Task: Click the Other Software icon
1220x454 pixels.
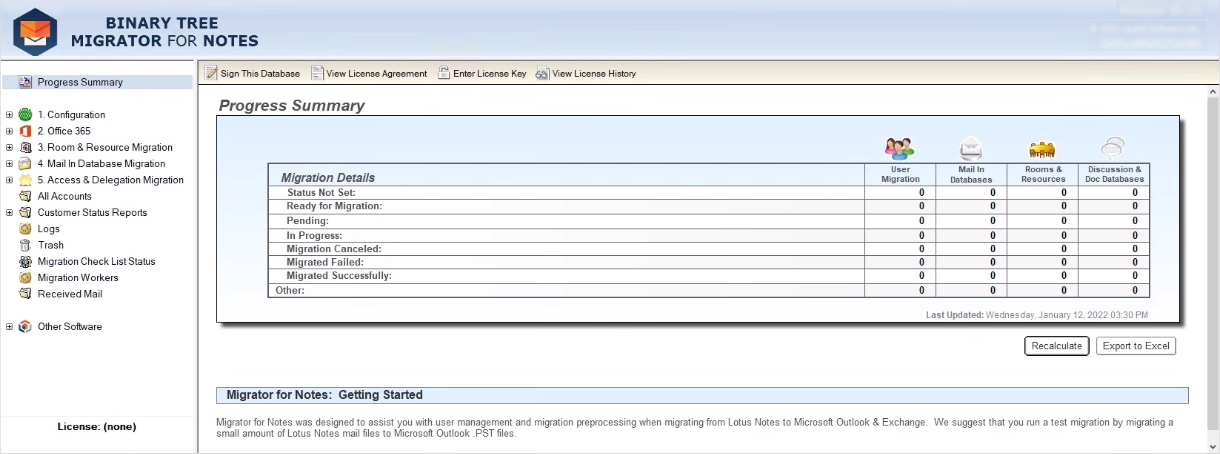Action: (x=26, y=327)
